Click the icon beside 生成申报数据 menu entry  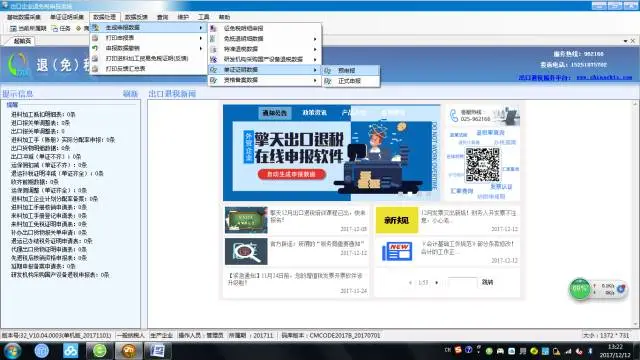95,27
